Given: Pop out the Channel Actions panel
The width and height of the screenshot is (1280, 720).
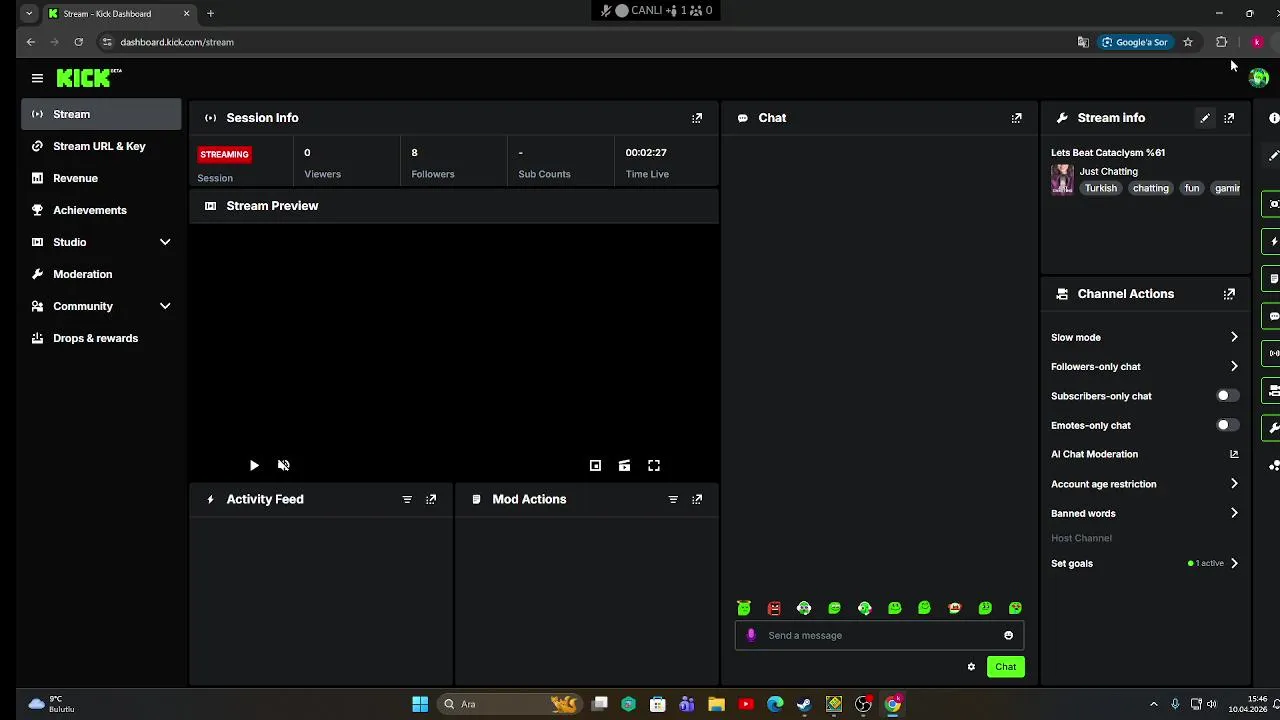Looking at the screenshot, I should click(1229, 294).
